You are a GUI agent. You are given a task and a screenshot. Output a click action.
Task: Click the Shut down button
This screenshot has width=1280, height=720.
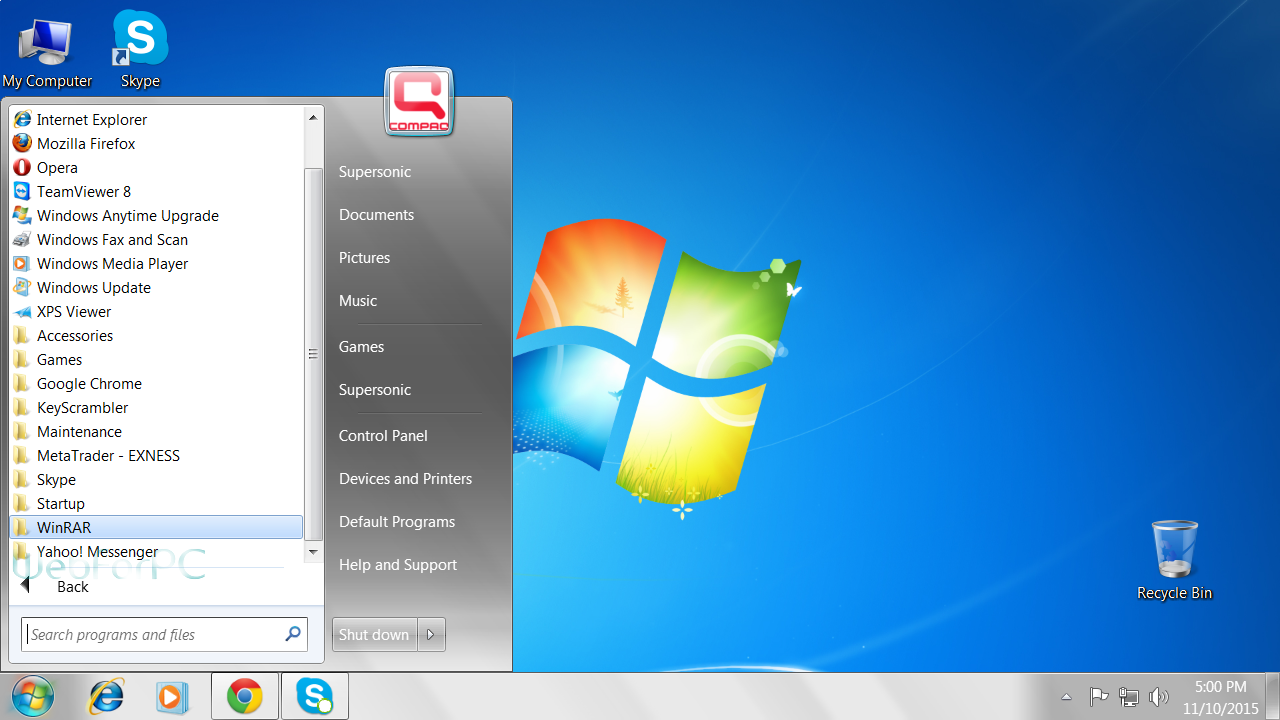(373, 634)
